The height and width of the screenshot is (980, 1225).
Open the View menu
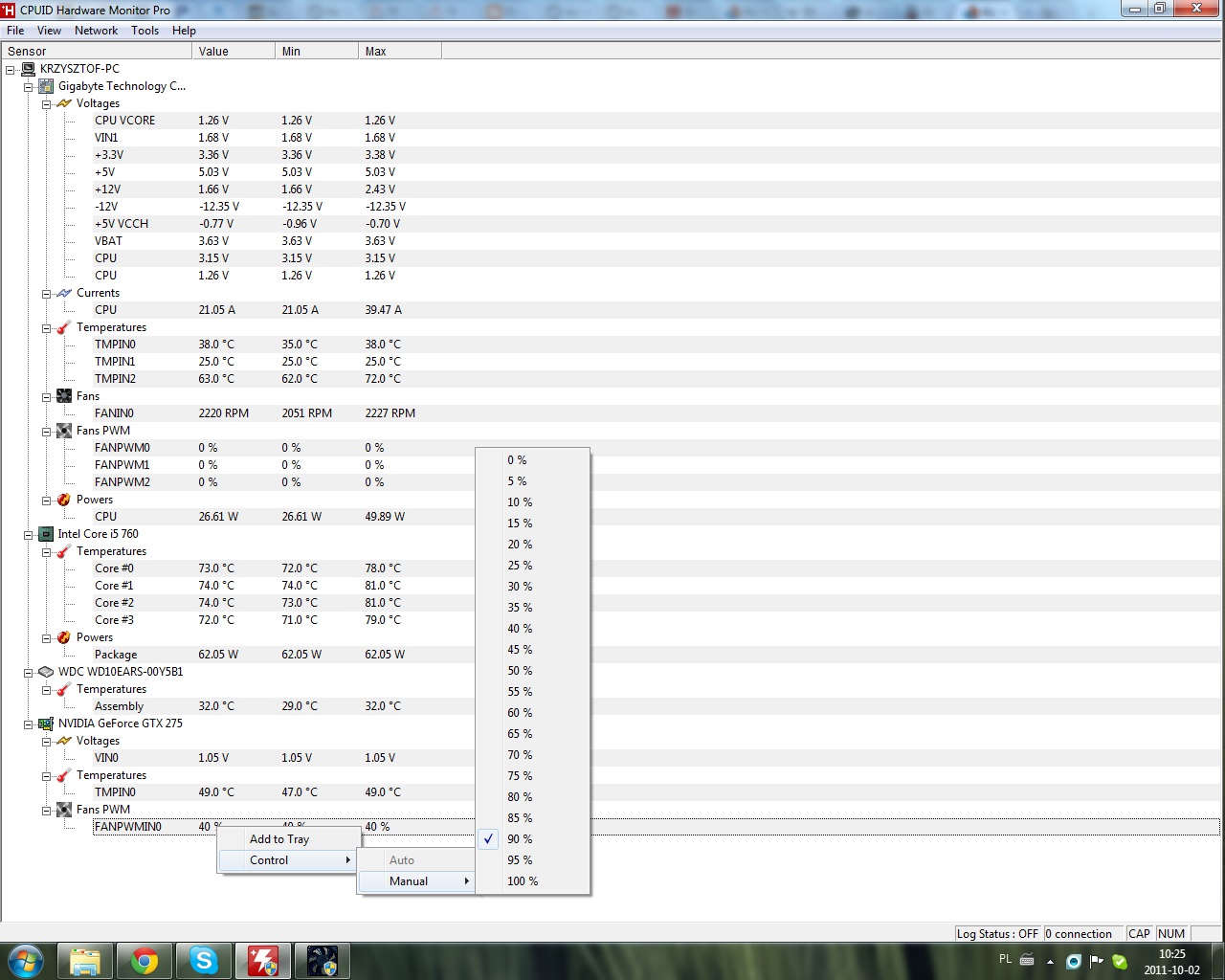pyautogui.click(x=49, y=31)
